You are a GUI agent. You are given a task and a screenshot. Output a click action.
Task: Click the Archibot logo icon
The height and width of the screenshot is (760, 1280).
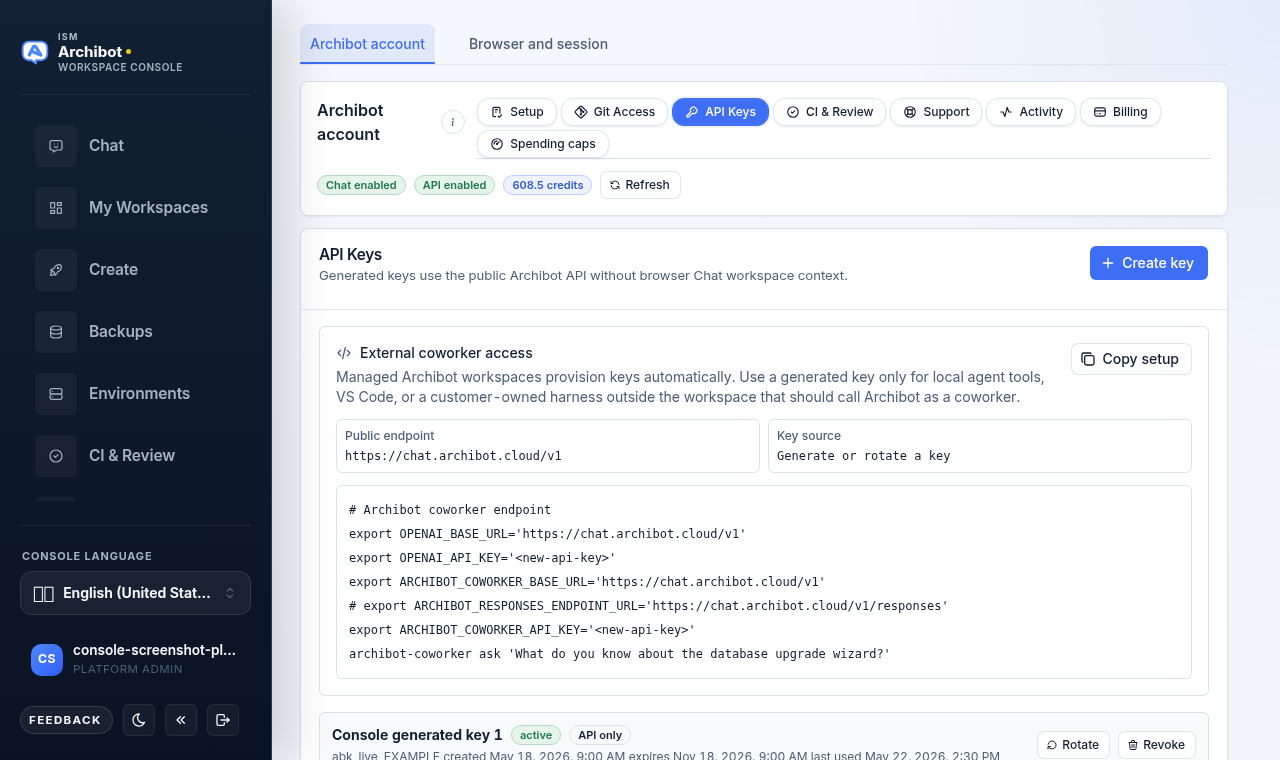35,52
